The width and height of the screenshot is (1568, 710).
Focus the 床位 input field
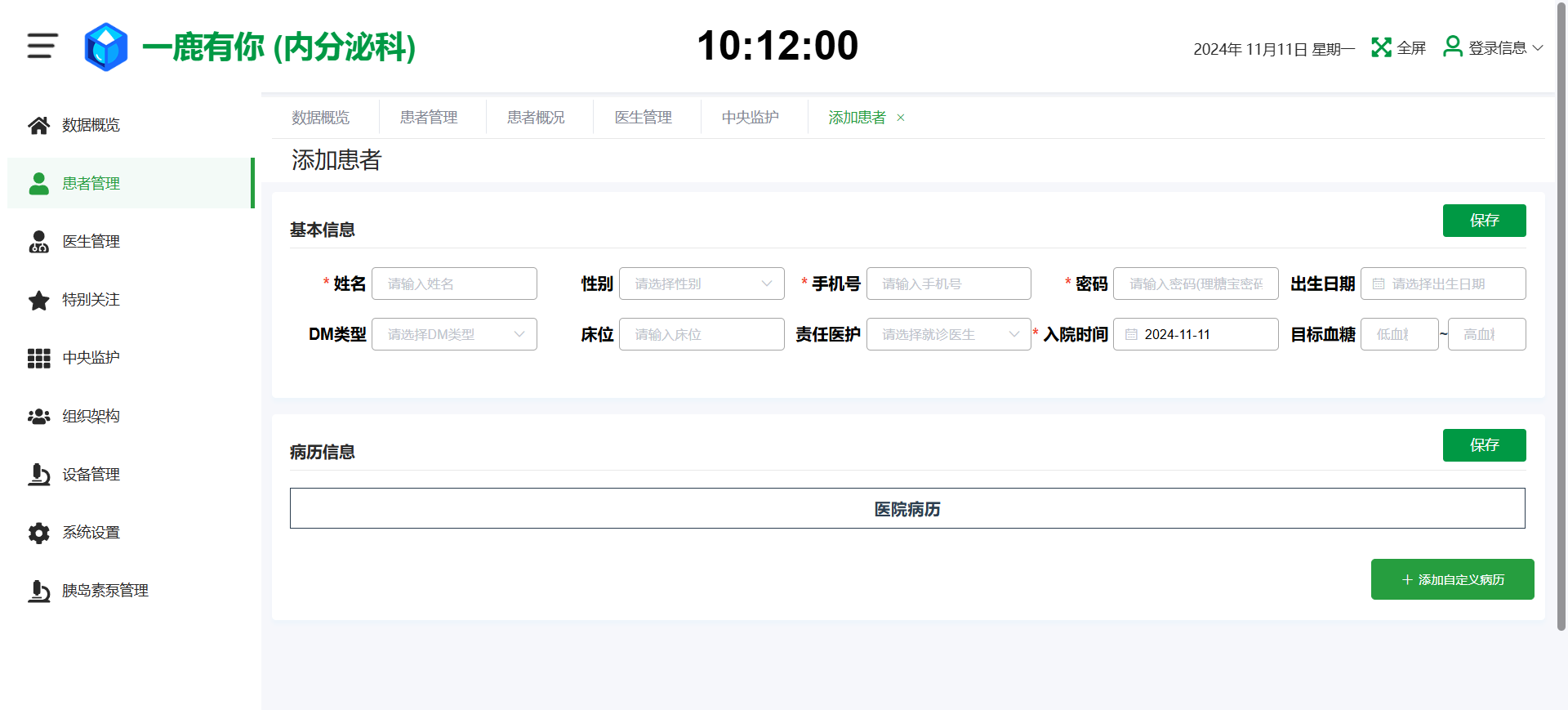pyautogui.click(x=702, y=334)
